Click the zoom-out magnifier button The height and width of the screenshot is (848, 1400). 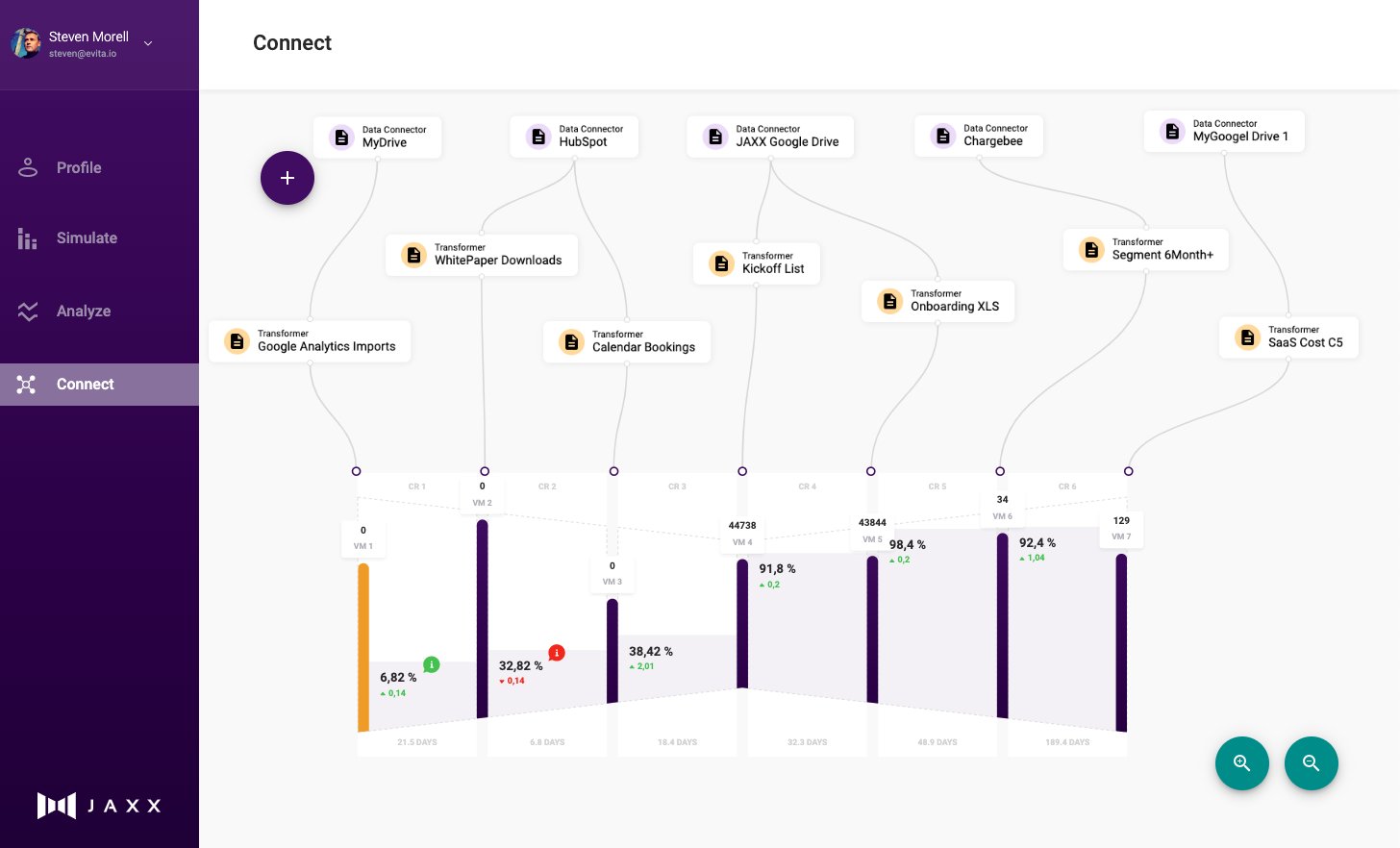(x=1312, y=763)
